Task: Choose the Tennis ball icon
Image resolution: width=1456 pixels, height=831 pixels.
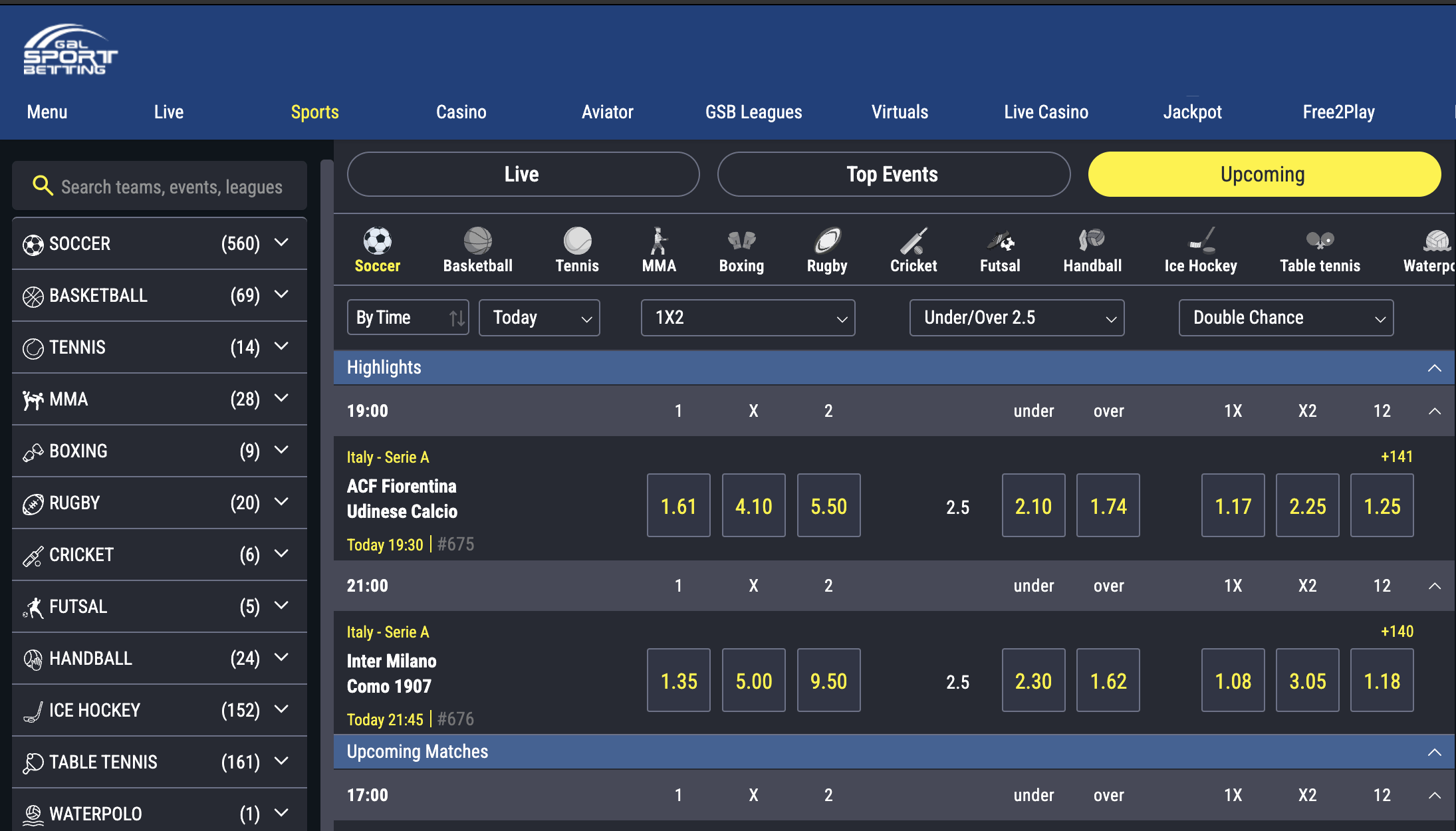Action: [577, 242]
